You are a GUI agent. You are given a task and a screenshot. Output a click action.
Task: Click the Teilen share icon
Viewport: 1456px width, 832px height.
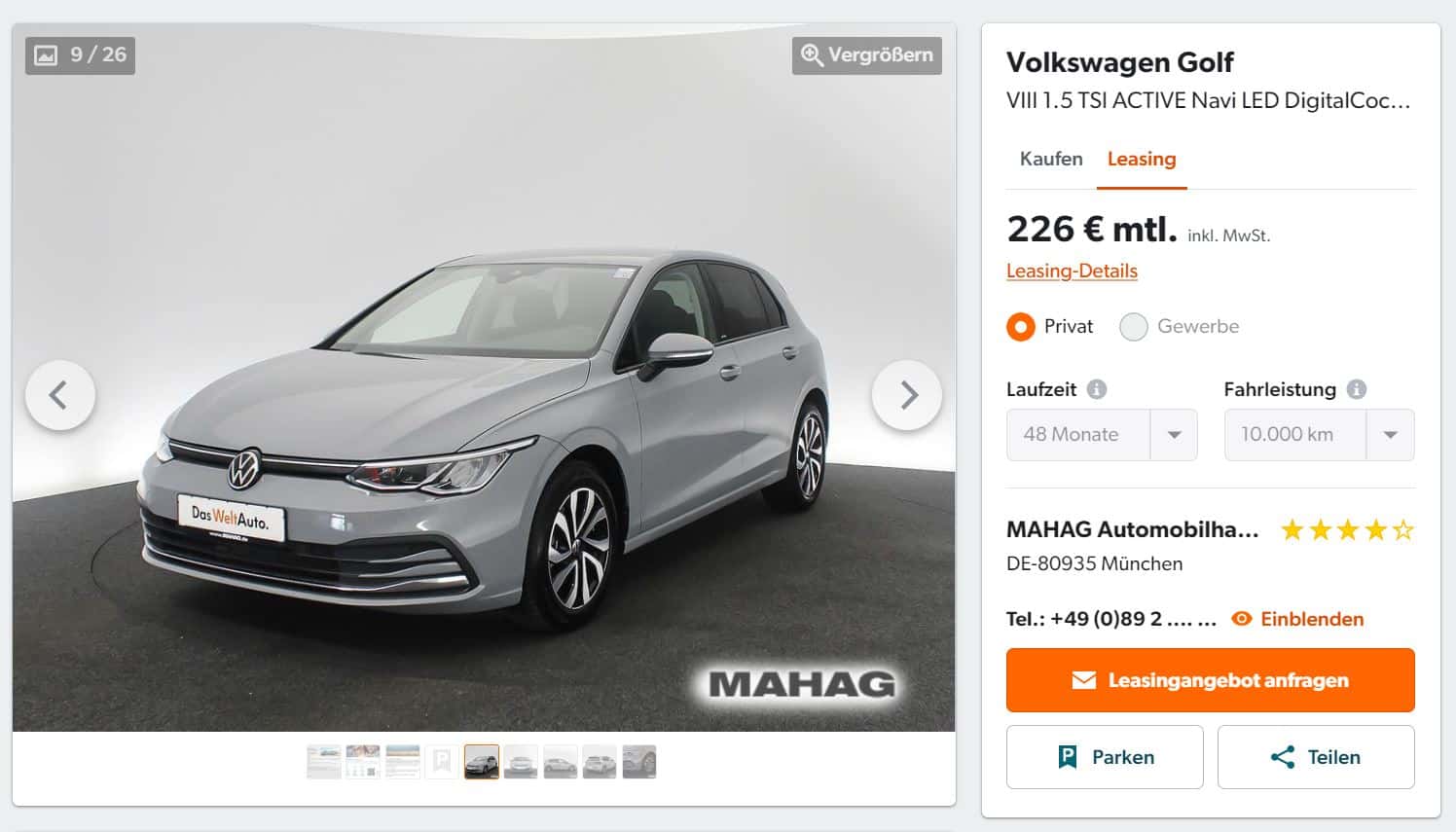[1283, 757]
